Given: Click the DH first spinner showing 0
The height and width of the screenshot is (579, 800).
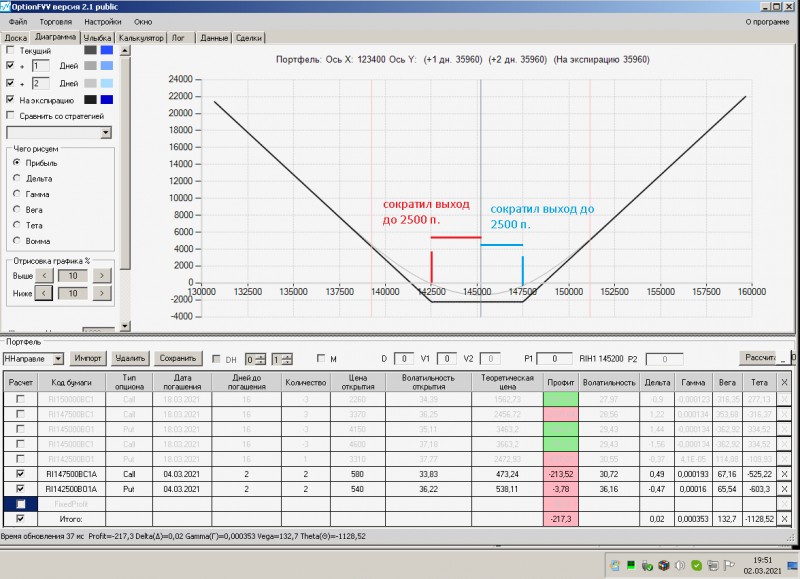Looking at the screenshot, I should point(255,359).
